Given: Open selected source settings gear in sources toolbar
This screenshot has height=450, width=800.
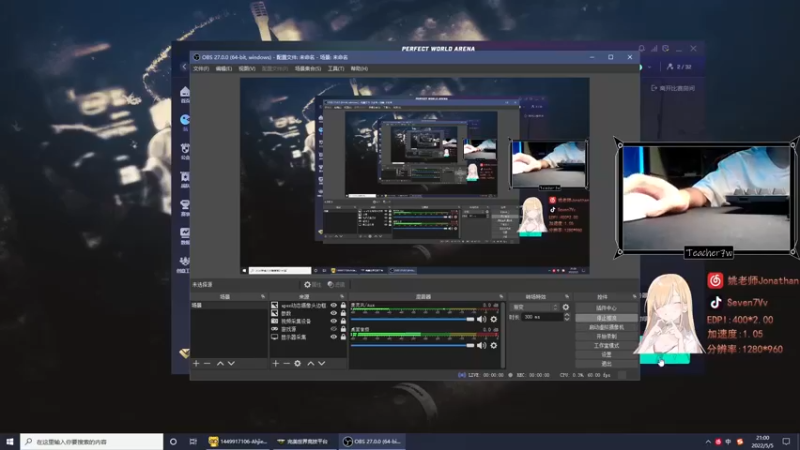Looking at the screenshot, I should pyautogui.click(x=297, y=363).
